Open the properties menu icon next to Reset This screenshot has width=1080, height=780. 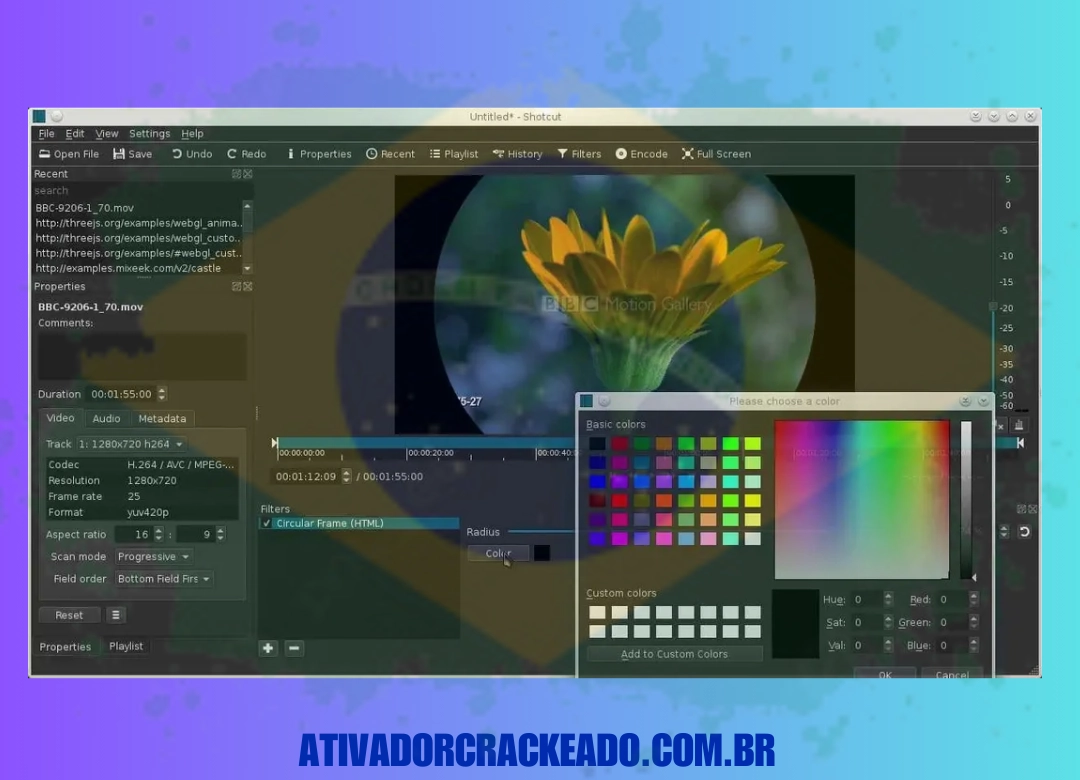coord(116,615)
